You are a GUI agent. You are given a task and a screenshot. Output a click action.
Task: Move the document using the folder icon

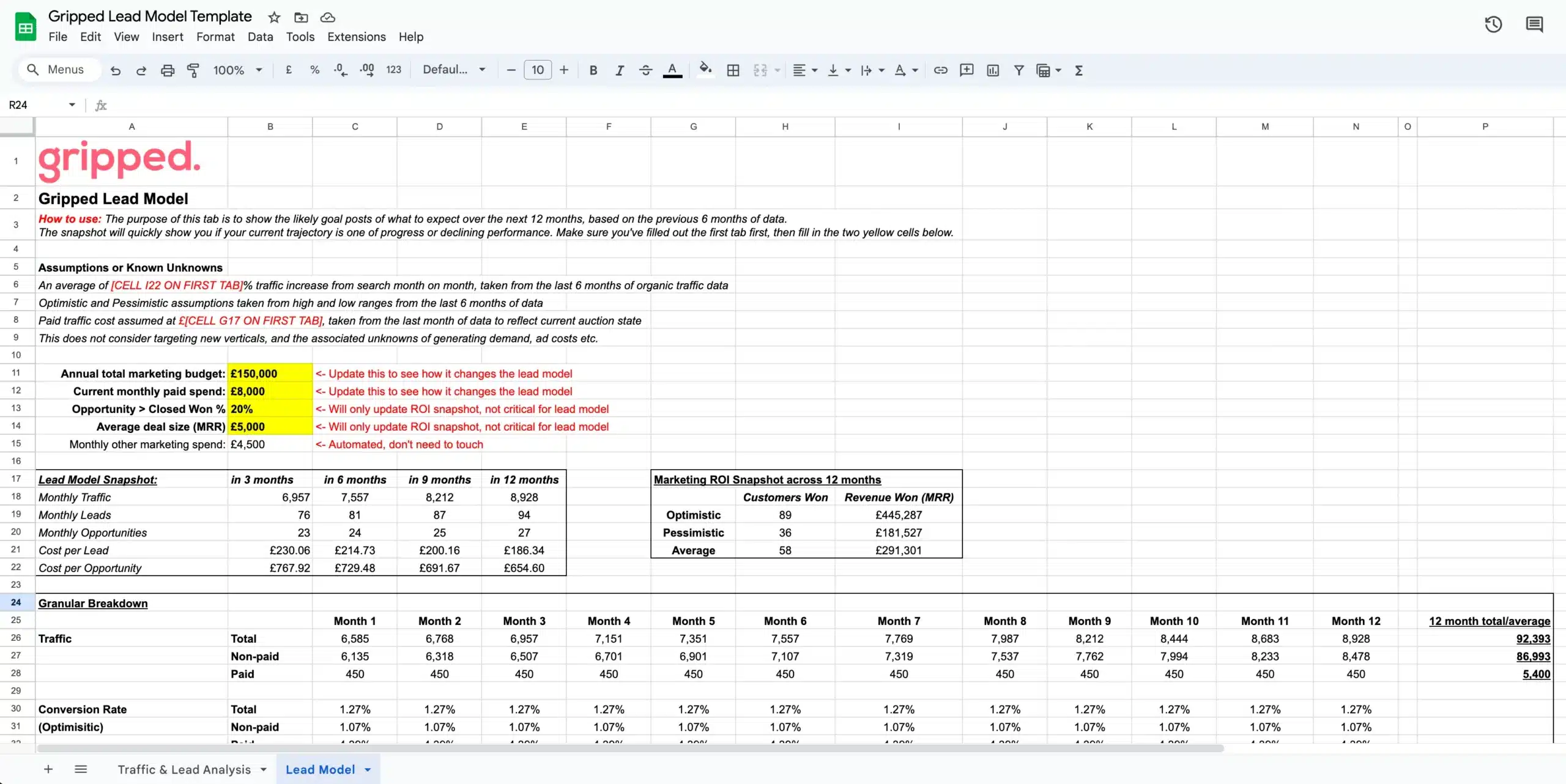pyautogui.click(x=300, y=17)
